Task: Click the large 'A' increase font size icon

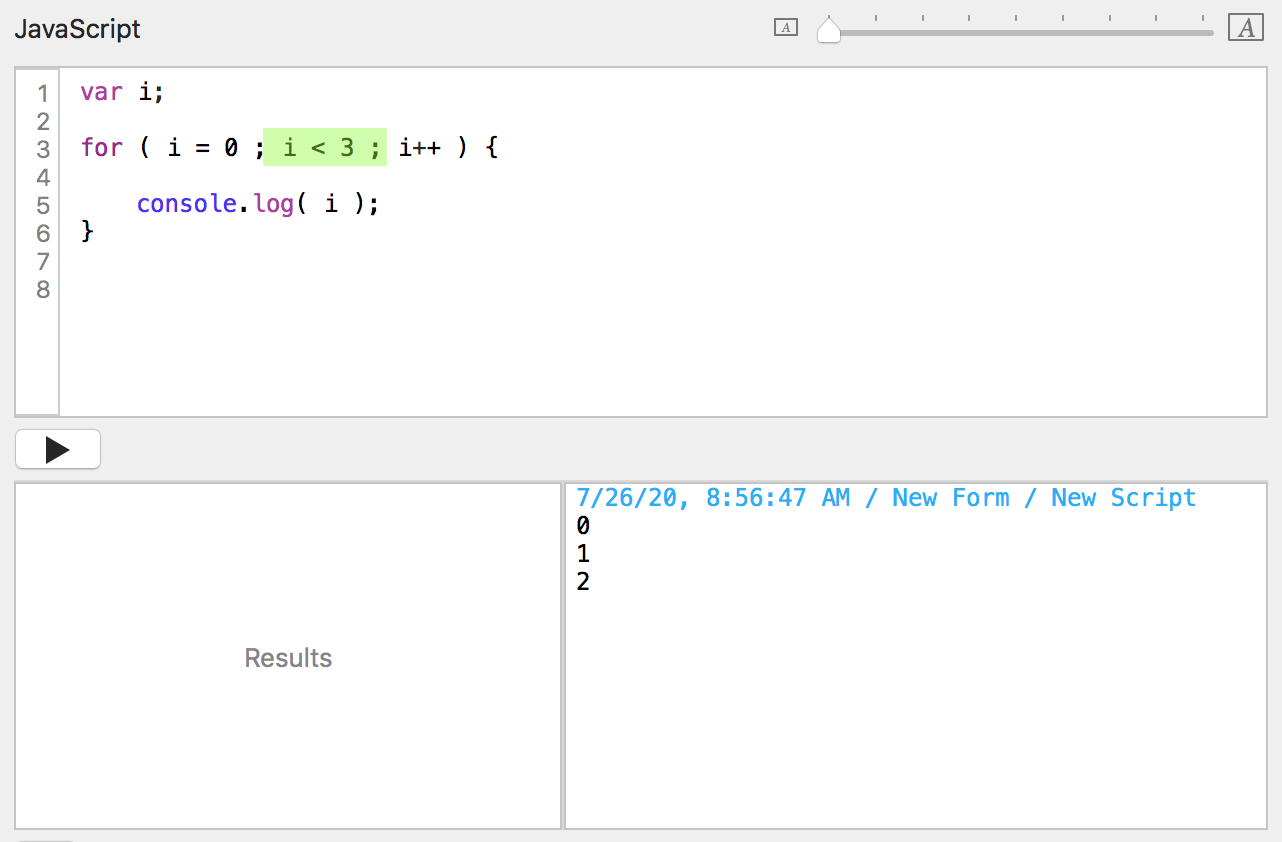Action: (x=1246, y=28)
